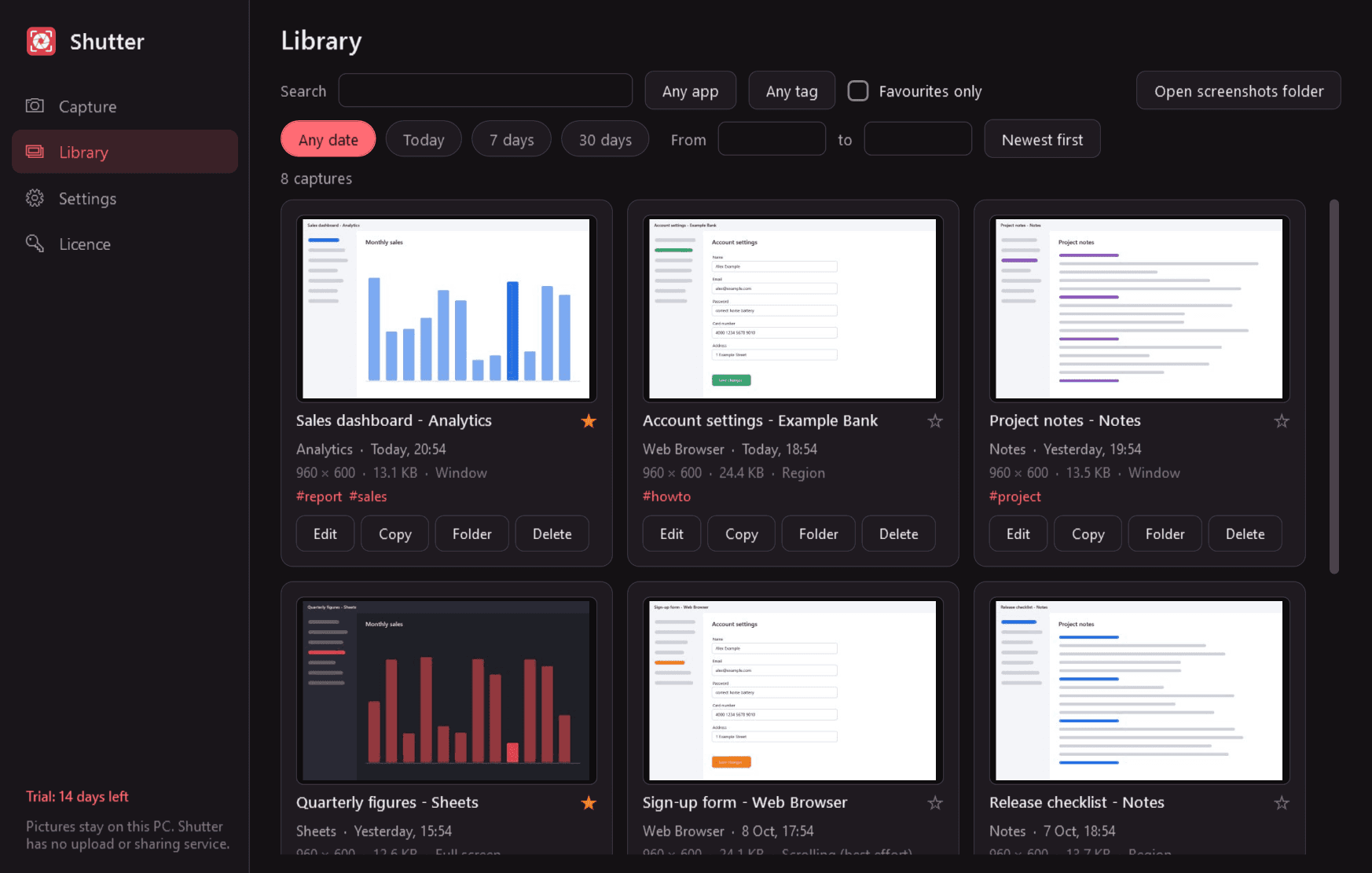Filter captures to last 30 days
1372x873 pixels.
coord(605,139)
